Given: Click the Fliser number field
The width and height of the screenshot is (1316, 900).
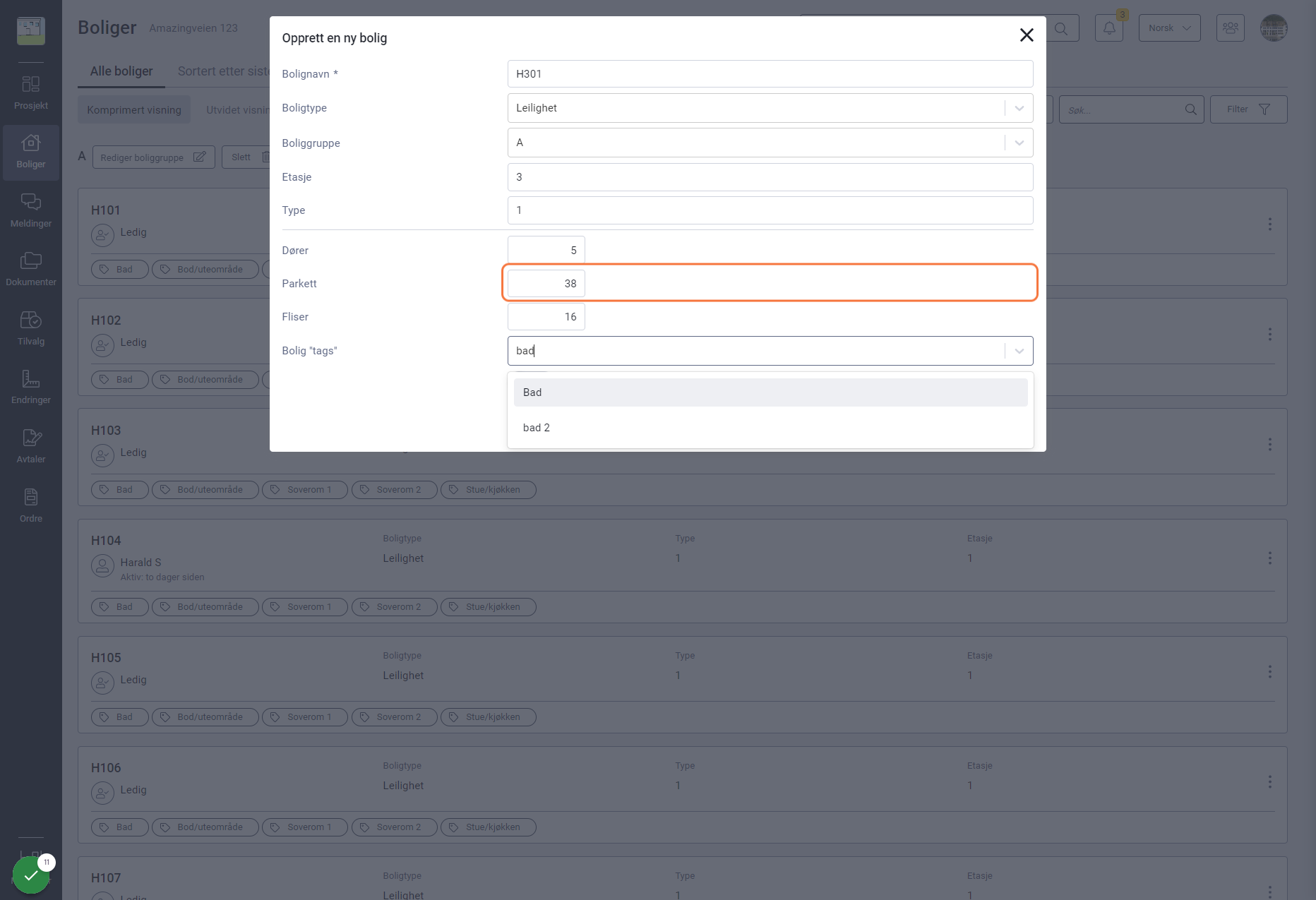Looking at the screenshot, I should pyautogui.click(x=546, y=317).
